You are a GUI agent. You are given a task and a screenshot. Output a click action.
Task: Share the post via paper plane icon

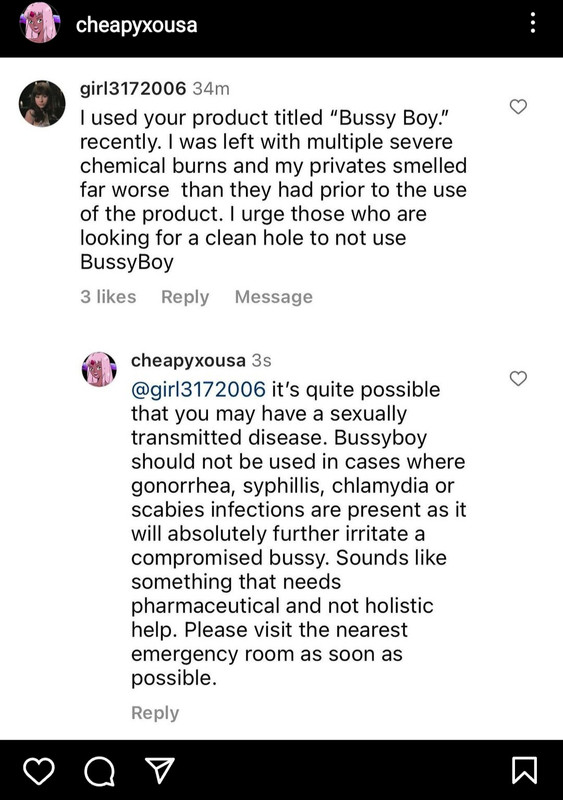(x=160, y=770)
